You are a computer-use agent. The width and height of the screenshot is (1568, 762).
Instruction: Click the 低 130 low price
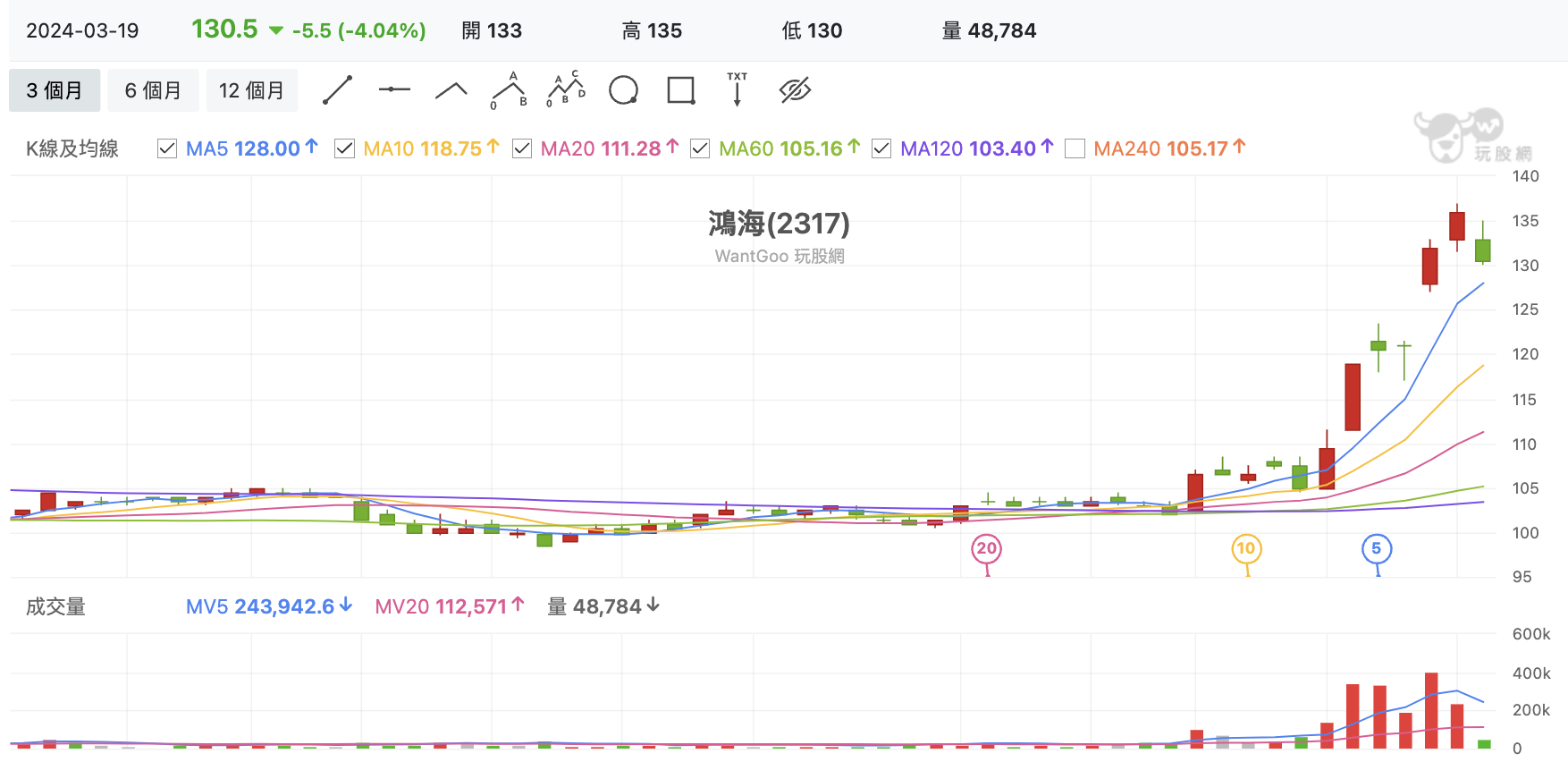812,31
